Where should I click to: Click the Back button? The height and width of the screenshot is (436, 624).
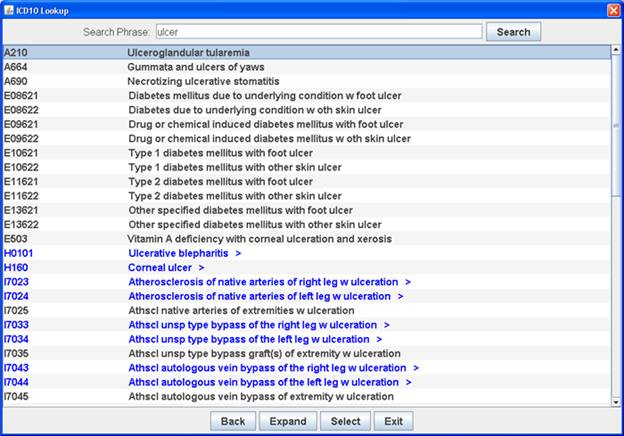[233, 421]
